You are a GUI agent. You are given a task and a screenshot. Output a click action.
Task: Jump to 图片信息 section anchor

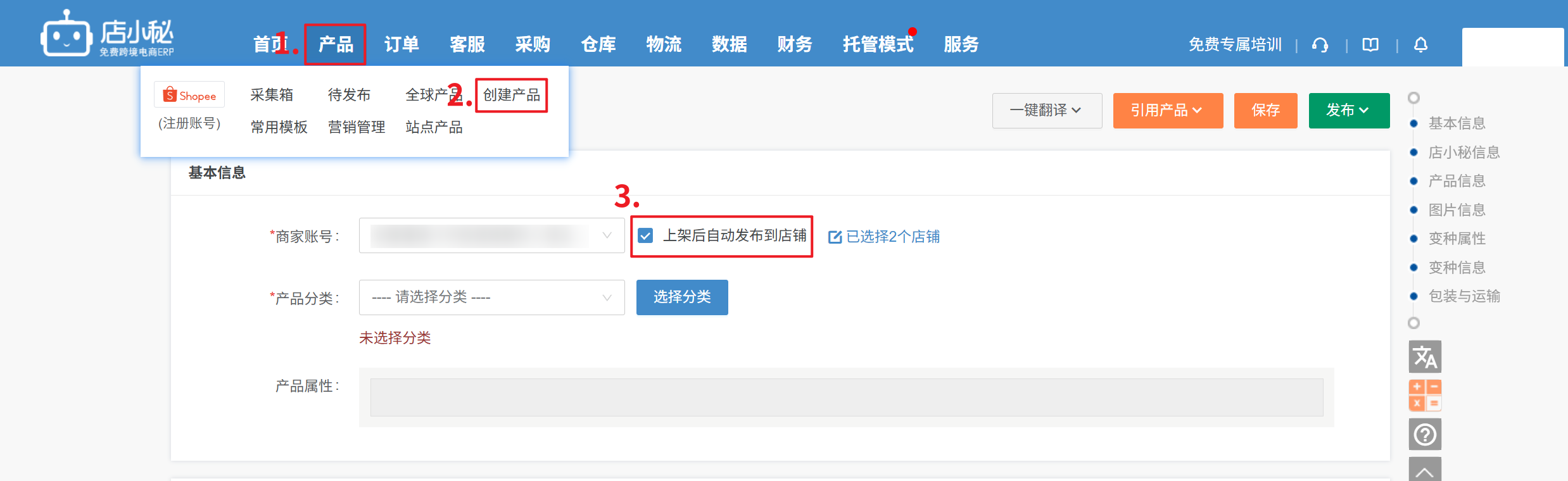[x=1457, y=210]
